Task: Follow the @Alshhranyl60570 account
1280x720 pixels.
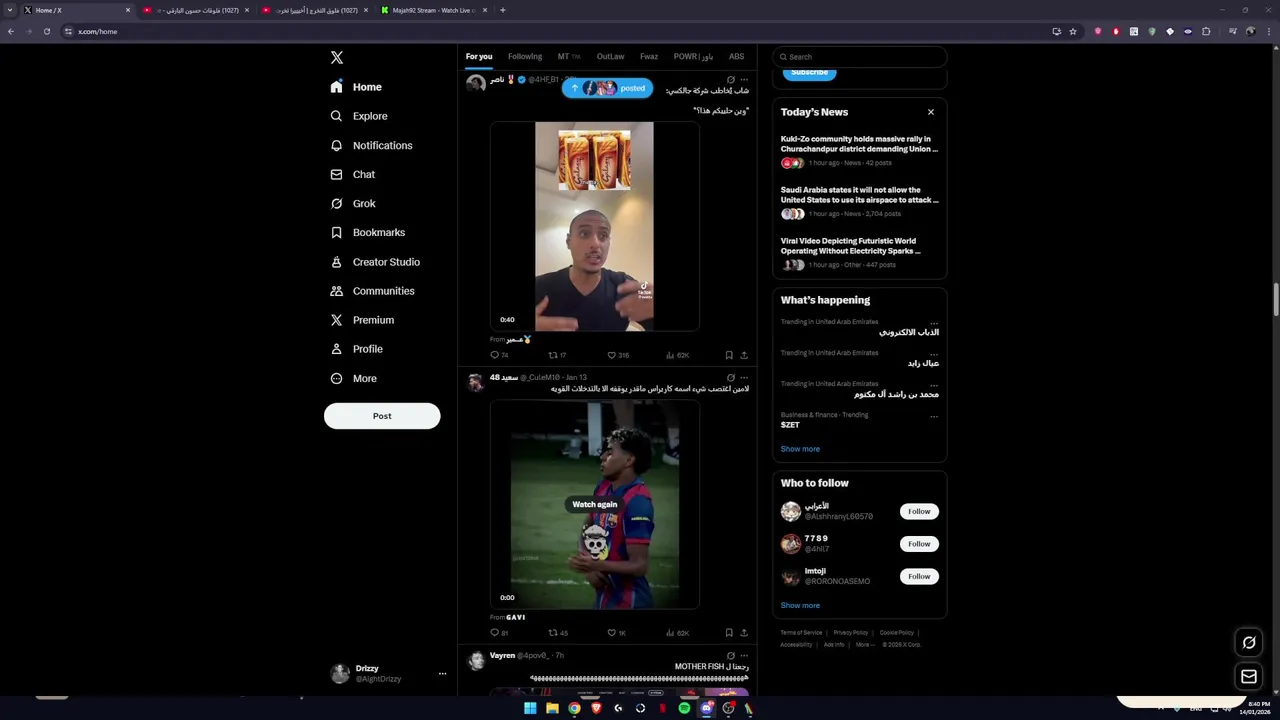Action: pos(919,512)
